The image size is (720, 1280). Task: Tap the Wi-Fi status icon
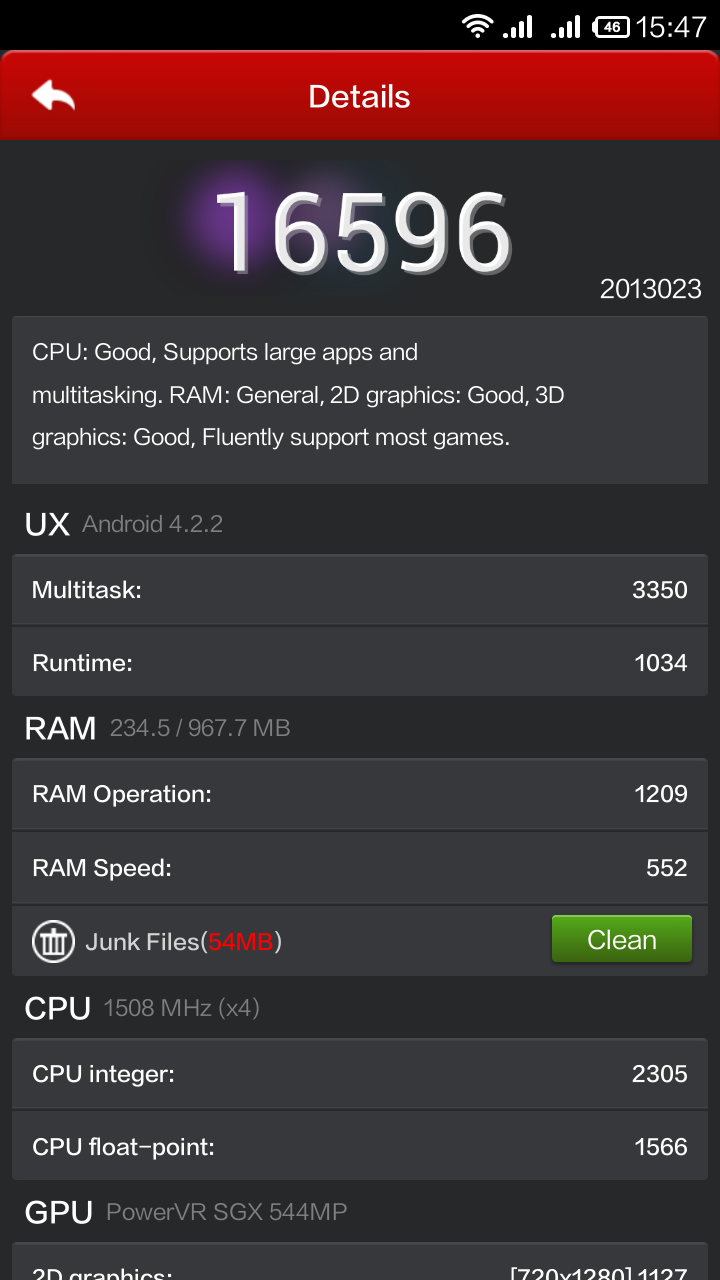478,26
